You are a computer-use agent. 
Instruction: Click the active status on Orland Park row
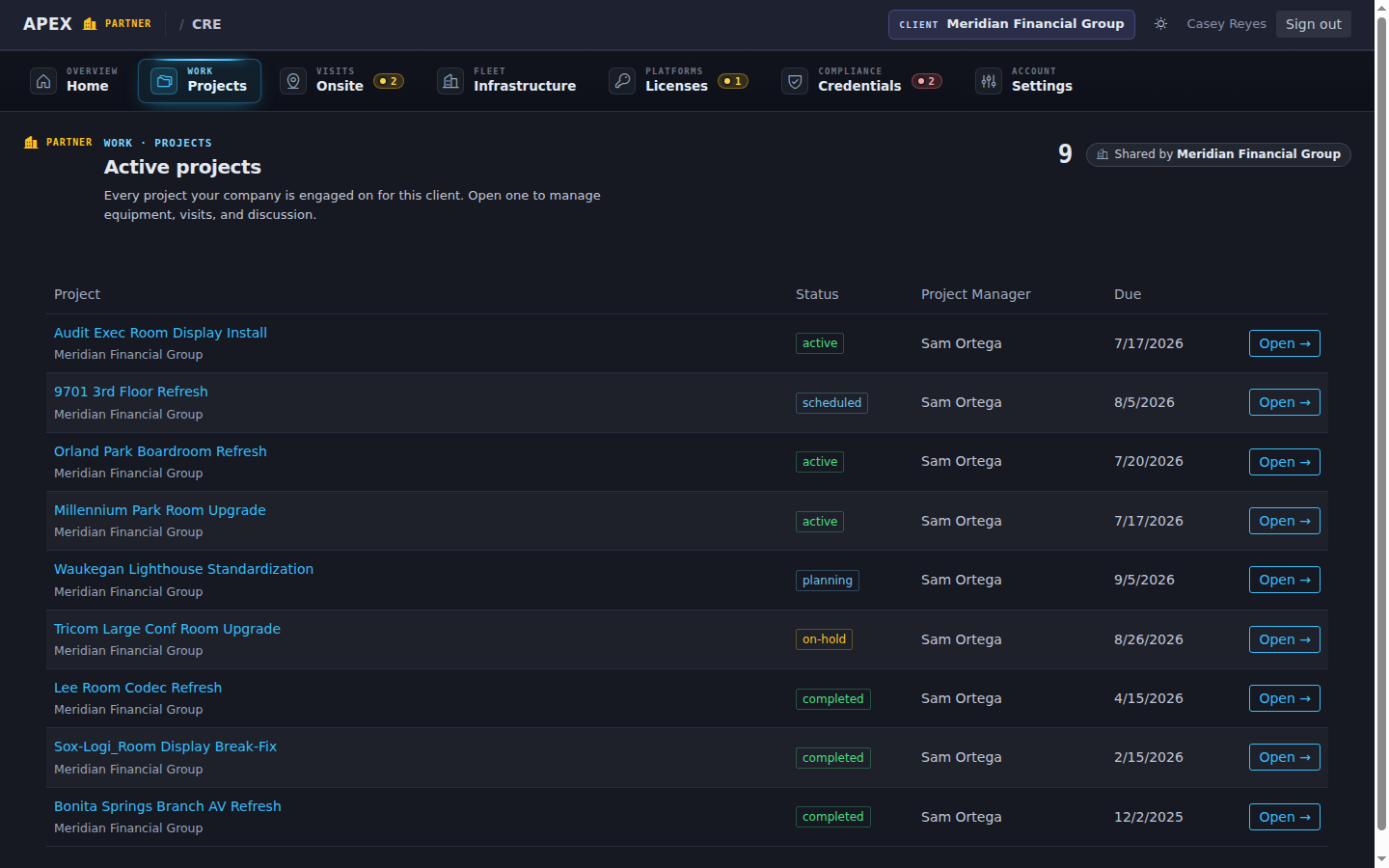[820, 462]
